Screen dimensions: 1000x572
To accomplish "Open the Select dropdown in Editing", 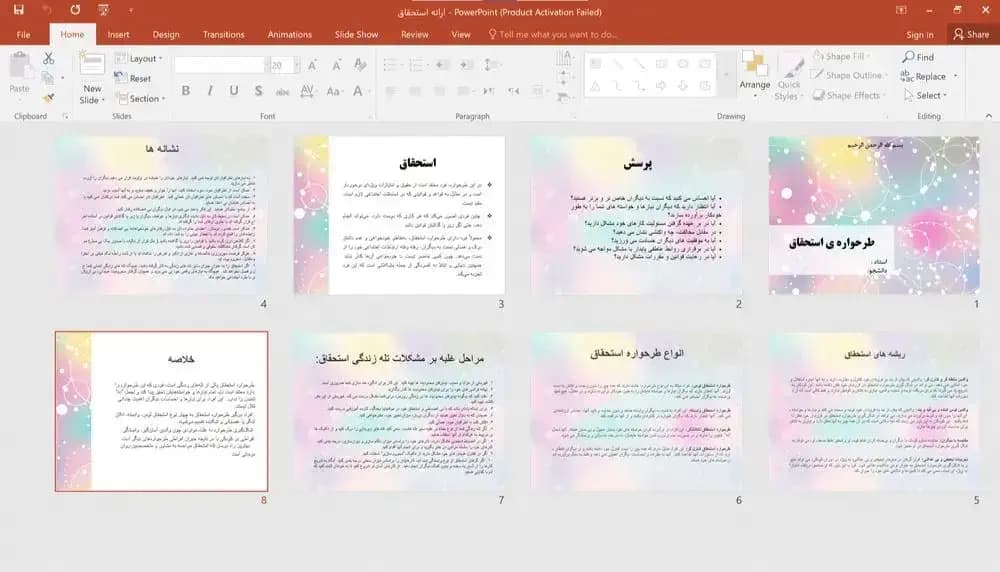I will (925, 95).
